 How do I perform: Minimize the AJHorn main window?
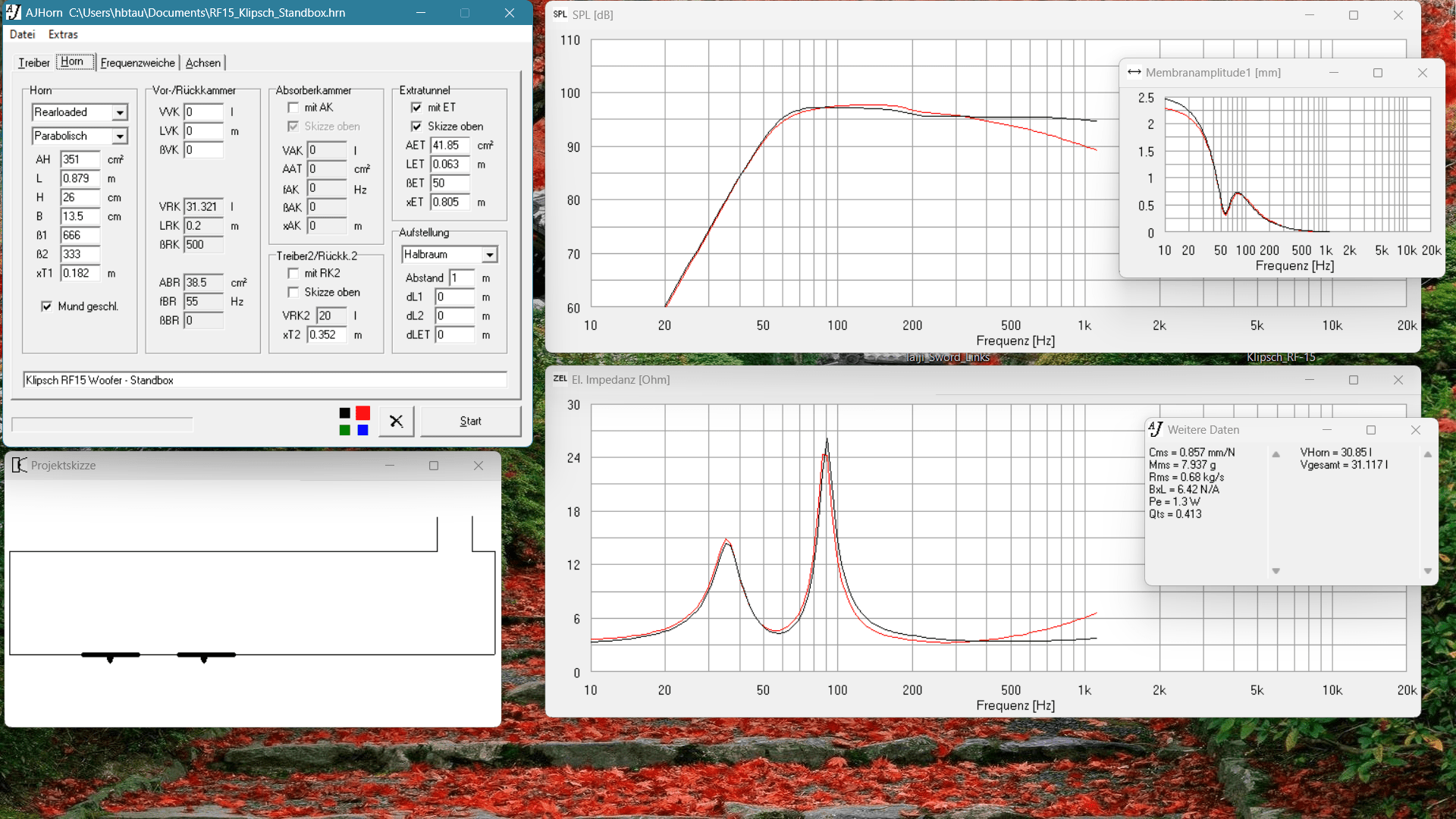421,13
